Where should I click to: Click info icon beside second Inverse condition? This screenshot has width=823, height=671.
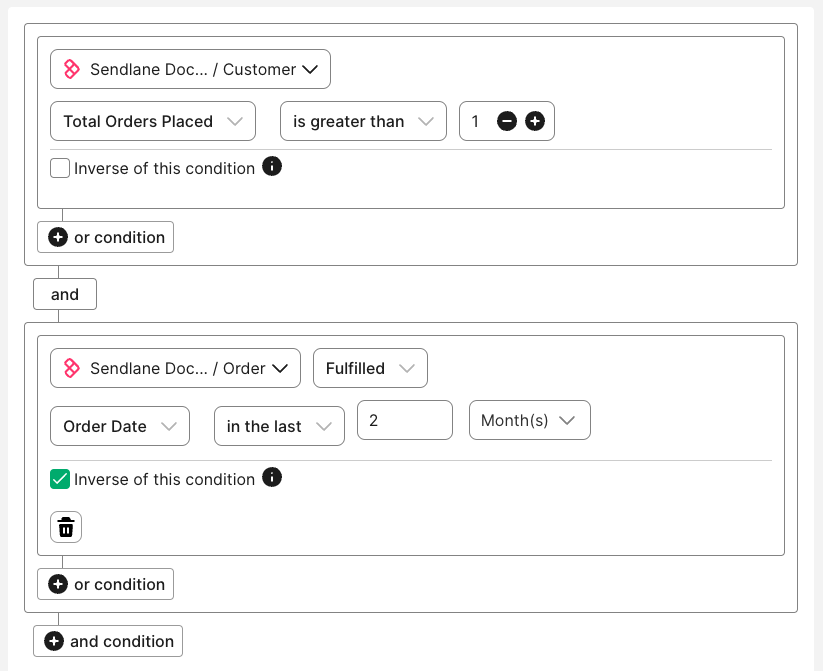(272, 477)
